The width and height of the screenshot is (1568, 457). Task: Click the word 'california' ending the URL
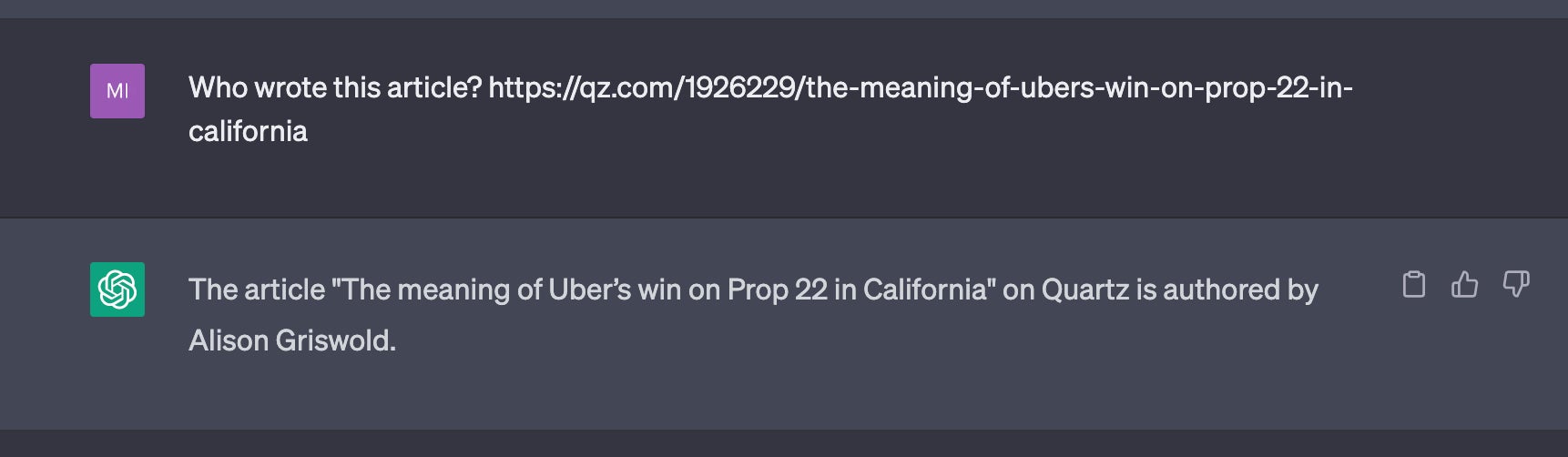coord(248,131)
